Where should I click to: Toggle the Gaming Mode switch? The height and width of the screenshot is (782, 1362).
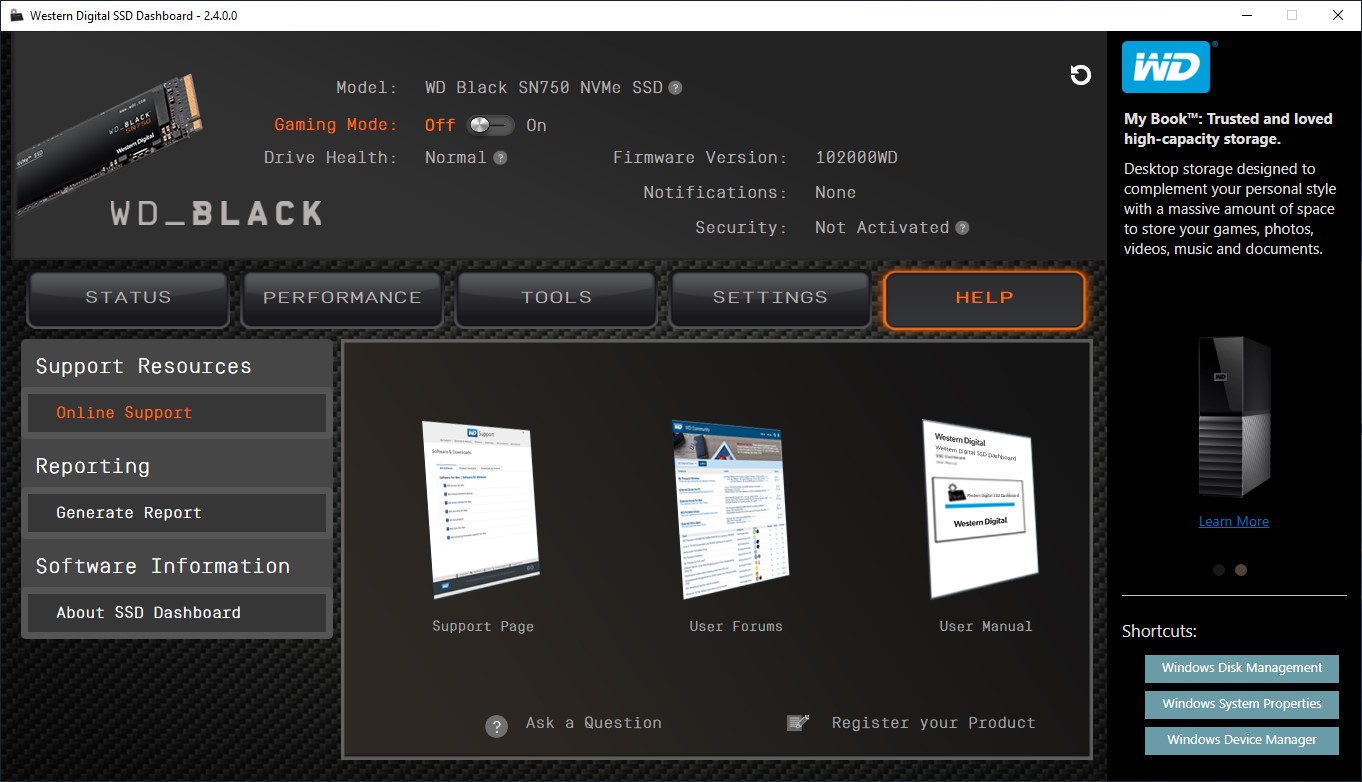[x=490, y=125]
